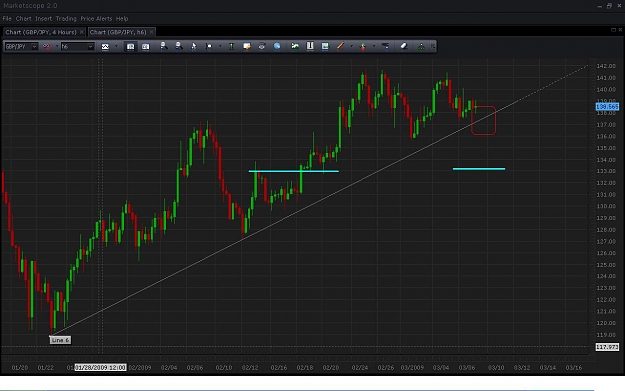This screenshot has width=625, height=391.
Task: Click the 03/10 date axis label
Action: 496,367
